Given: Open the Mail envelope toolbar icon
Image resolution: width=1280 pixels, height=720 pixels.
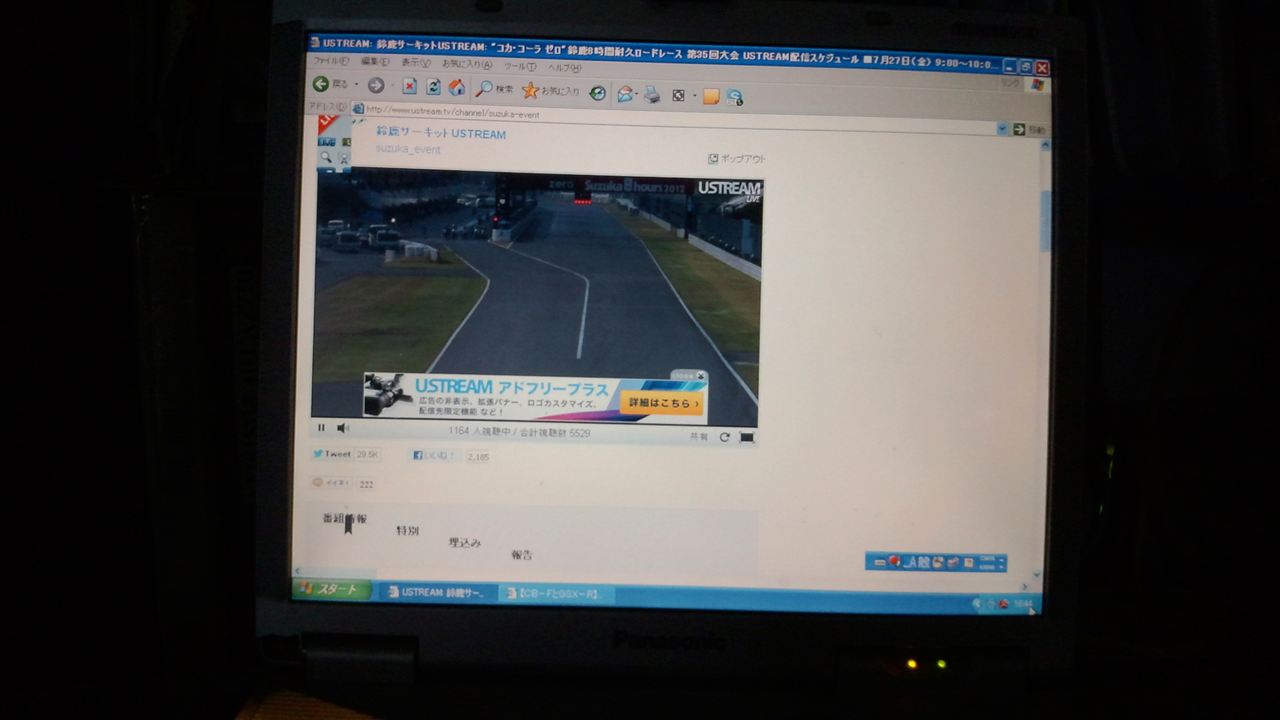Looking at the screenshot, I should (624, 94).
